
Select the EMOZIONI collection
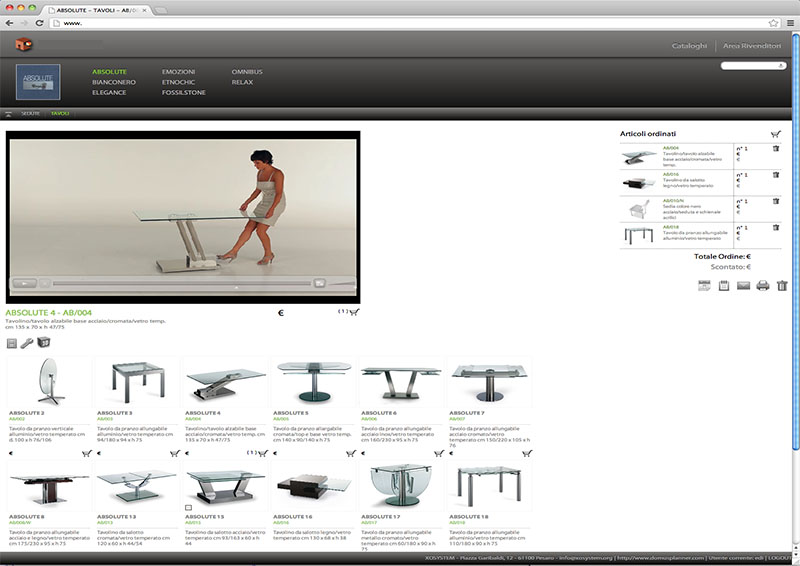pyautogui.click(x=179, y=72)
